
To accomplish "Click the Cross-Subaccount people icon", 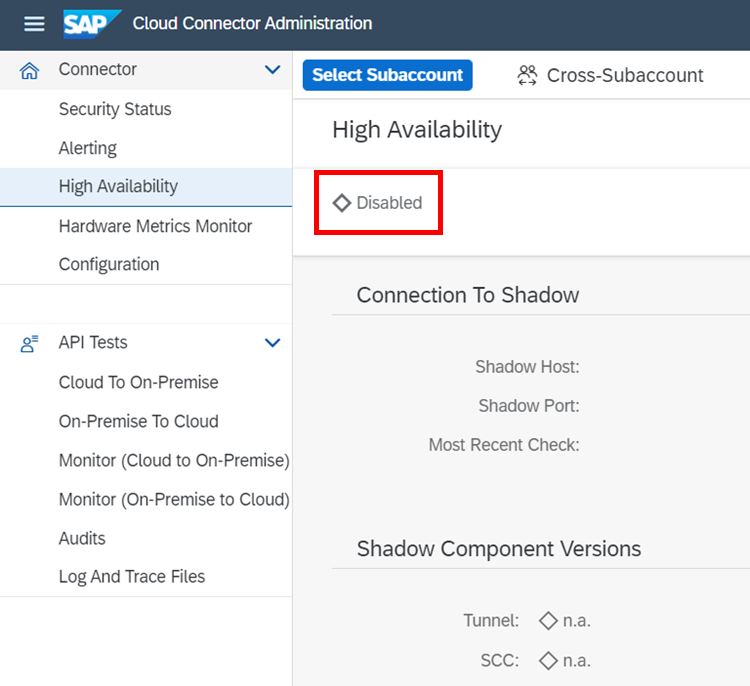I will tap(527, 76).
